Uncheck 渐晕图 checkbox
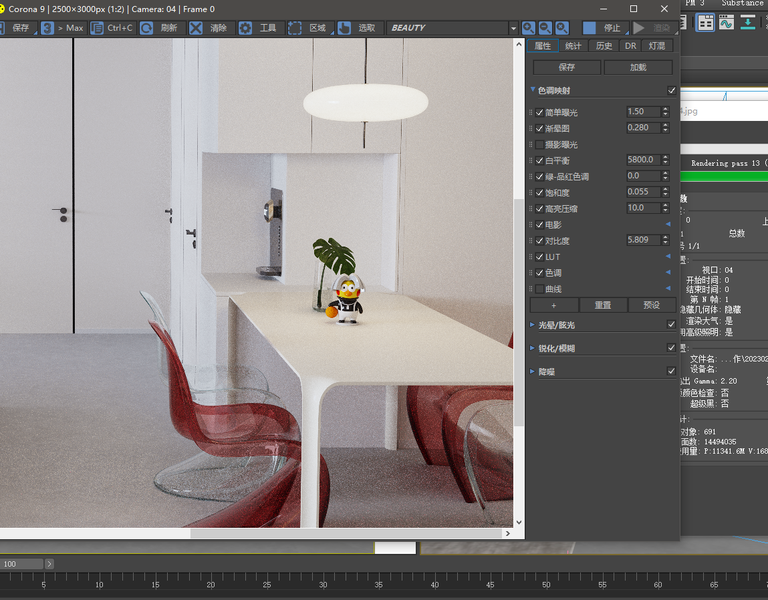768x600 pixels. click(x=540, y=128)
